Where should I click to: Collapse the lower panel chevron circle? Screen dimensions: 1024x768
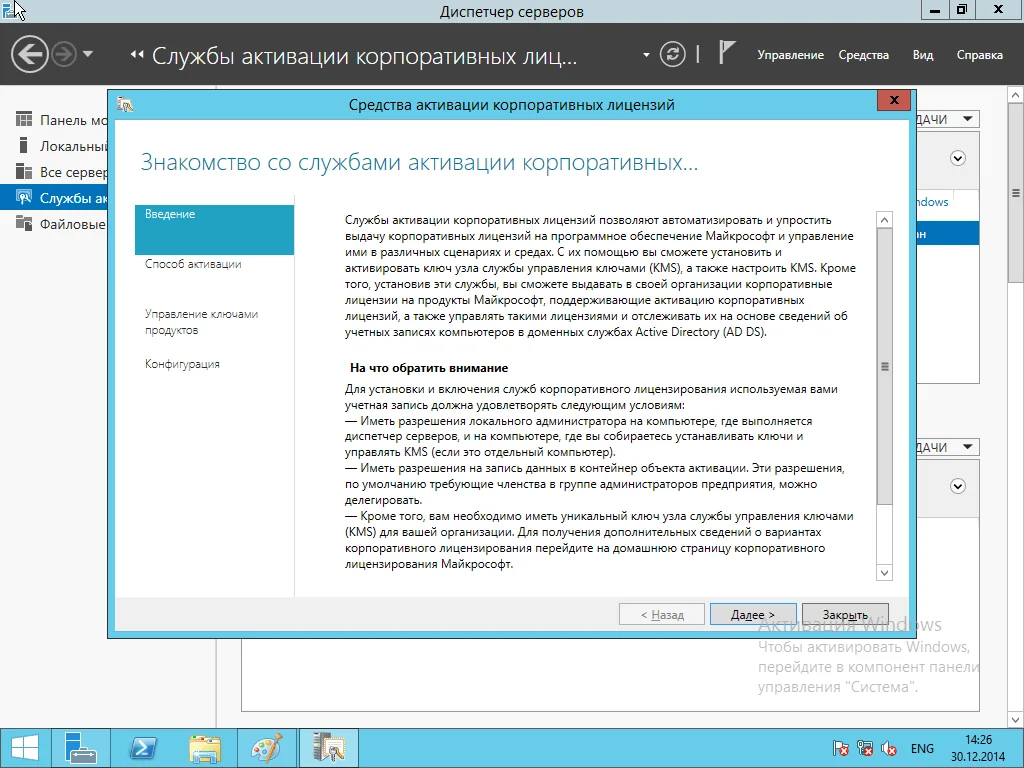point(957,486)
